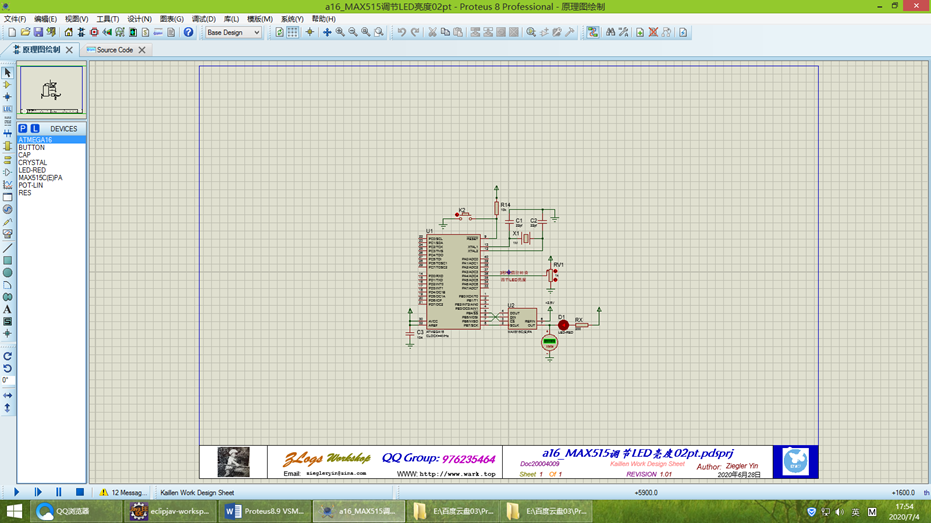931x524 pixels.
Task: Open the 文件(F) menu
Action: coord(15,19)
